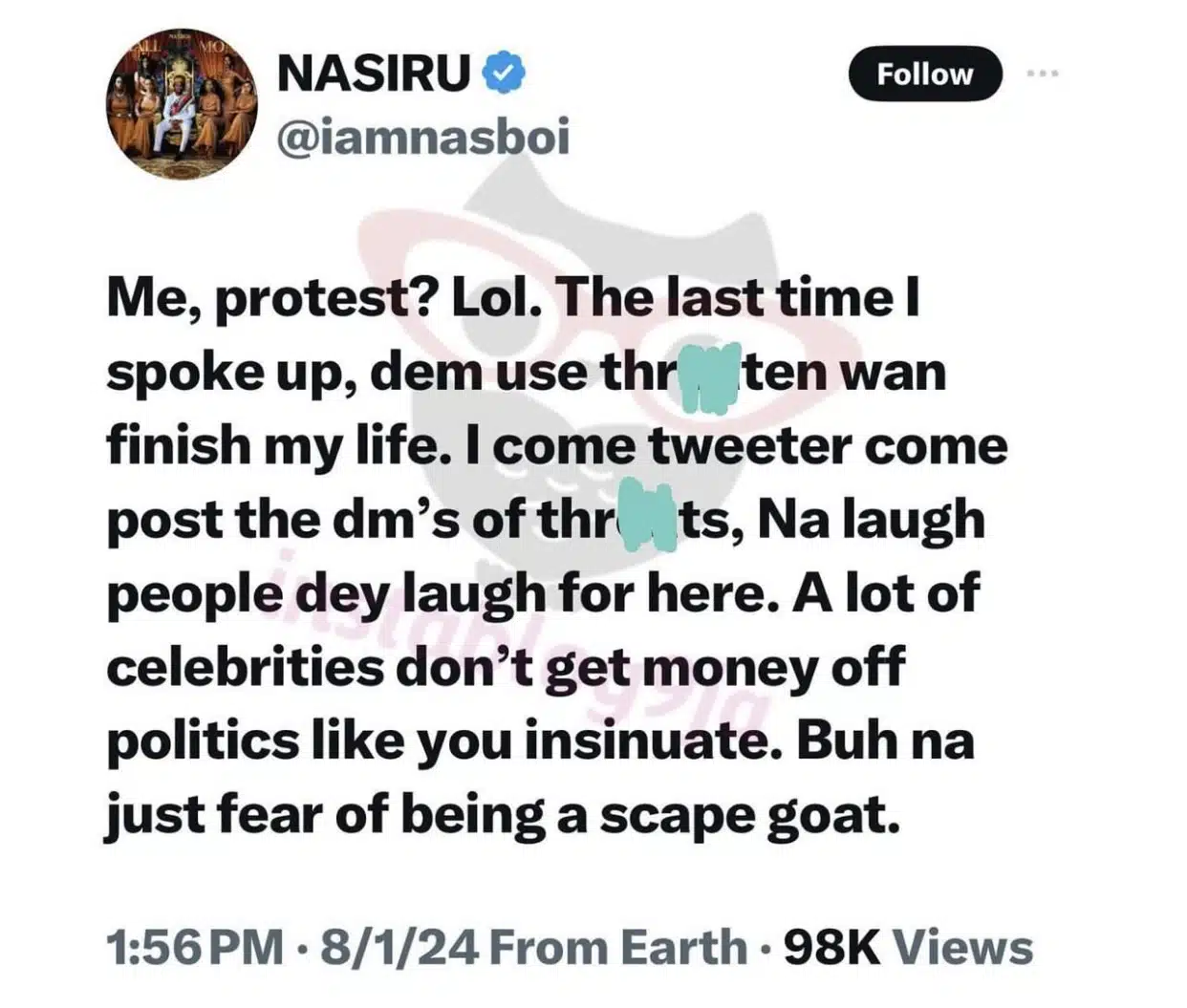View the 98K Views count

pyautogui.click(x=908, y=947)
